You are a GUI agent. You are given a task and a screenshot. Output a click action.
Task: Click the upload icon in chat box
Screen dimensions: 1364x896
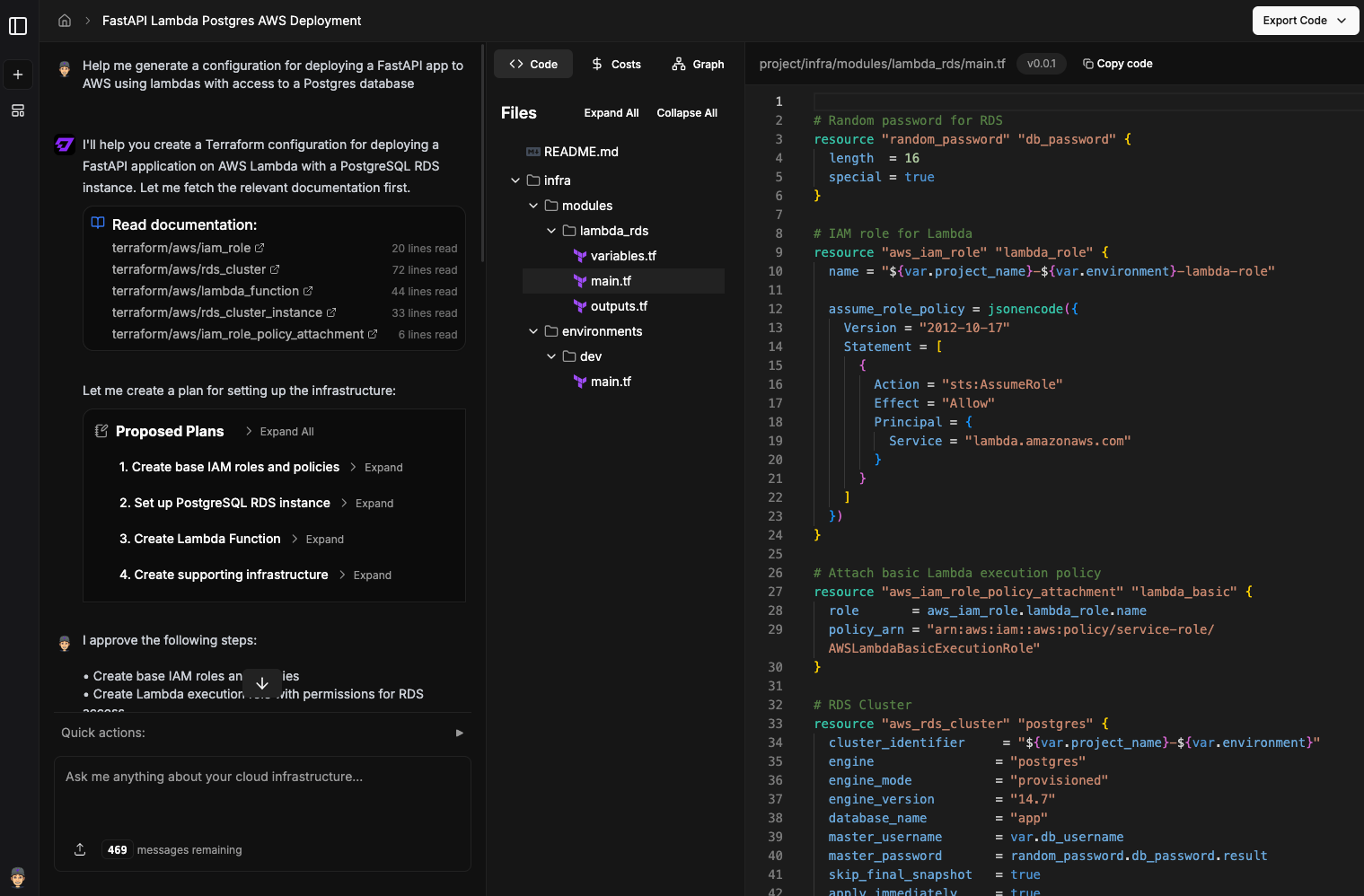click(80, 849)
